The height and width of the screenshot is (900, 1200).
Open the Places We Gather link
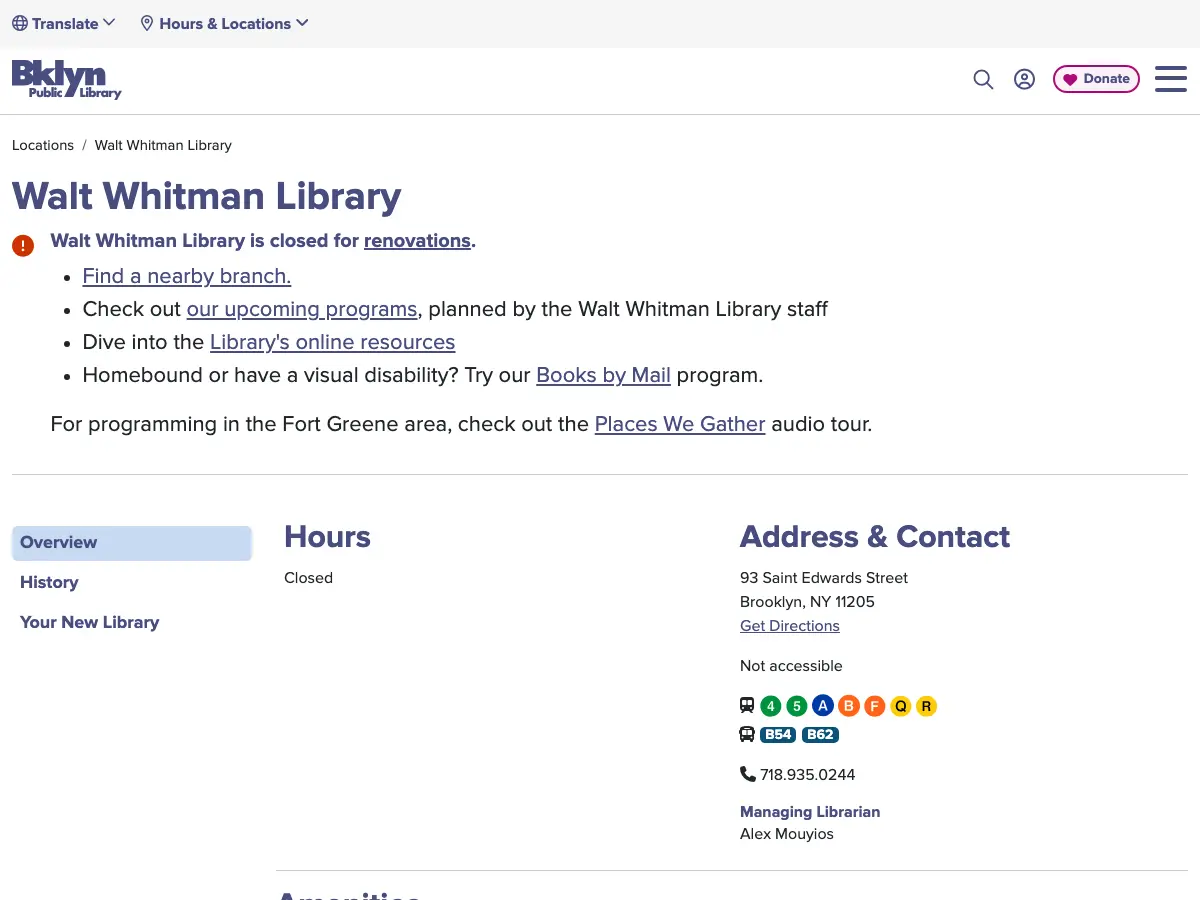pos(680,424)
